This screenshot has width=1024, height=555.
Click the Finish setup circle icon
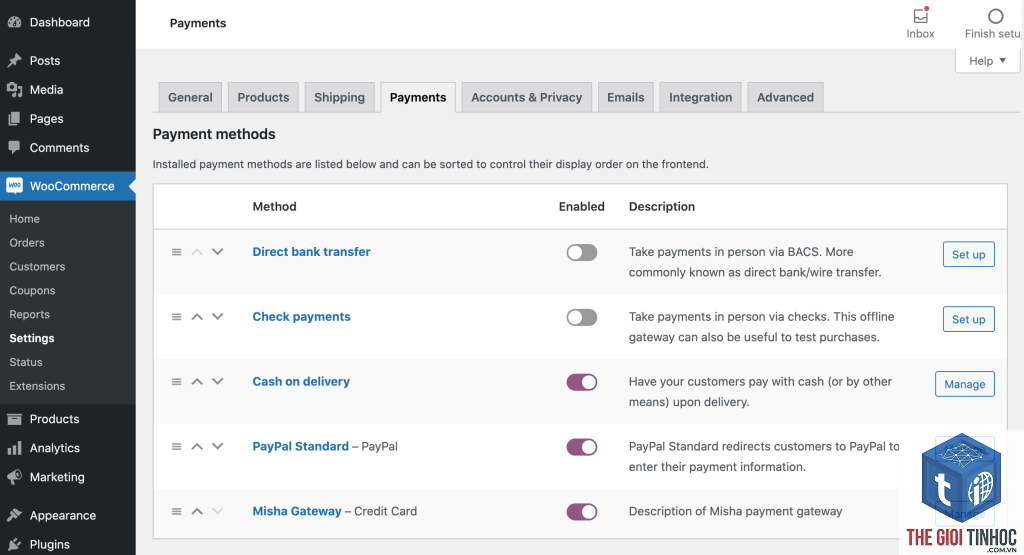point(995,16)
